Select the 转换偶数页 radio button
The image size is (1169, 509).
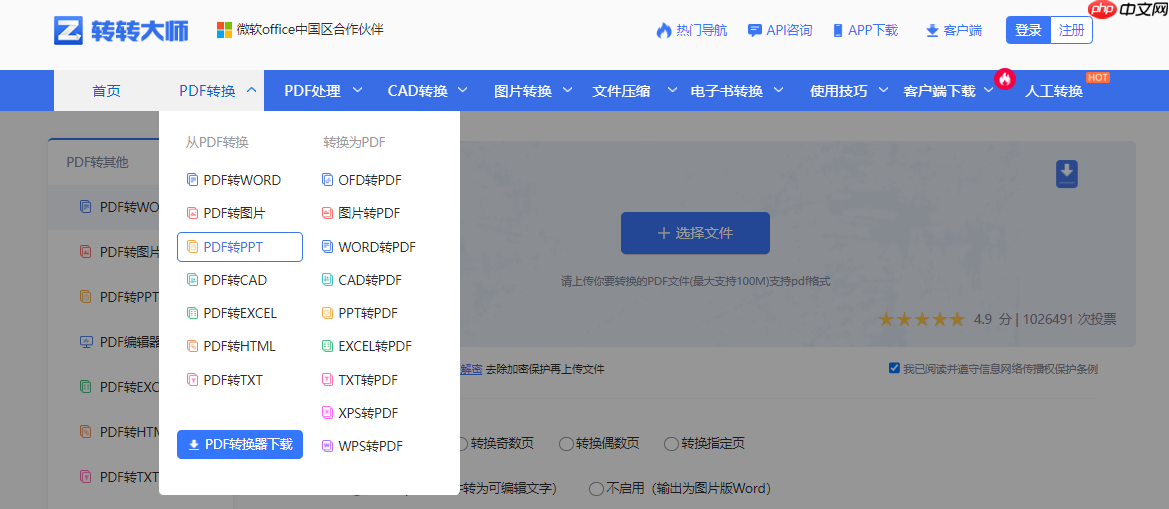click(x=567, y=443)
